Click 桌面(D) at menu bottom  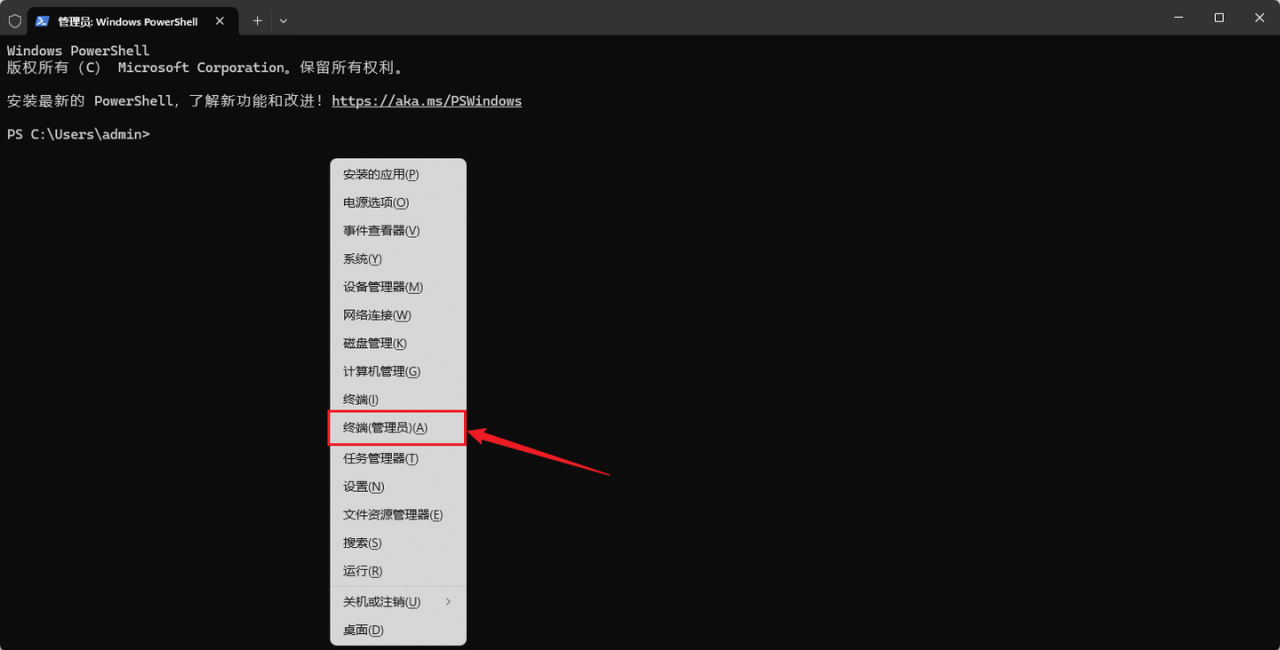click(363, 630)
